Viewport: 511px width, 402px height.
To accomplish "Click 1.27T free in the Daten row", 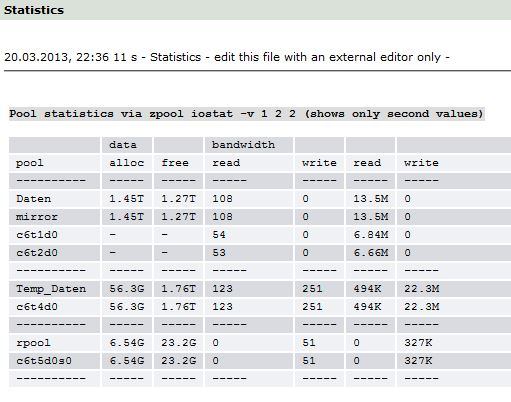I will pos(178,199).
